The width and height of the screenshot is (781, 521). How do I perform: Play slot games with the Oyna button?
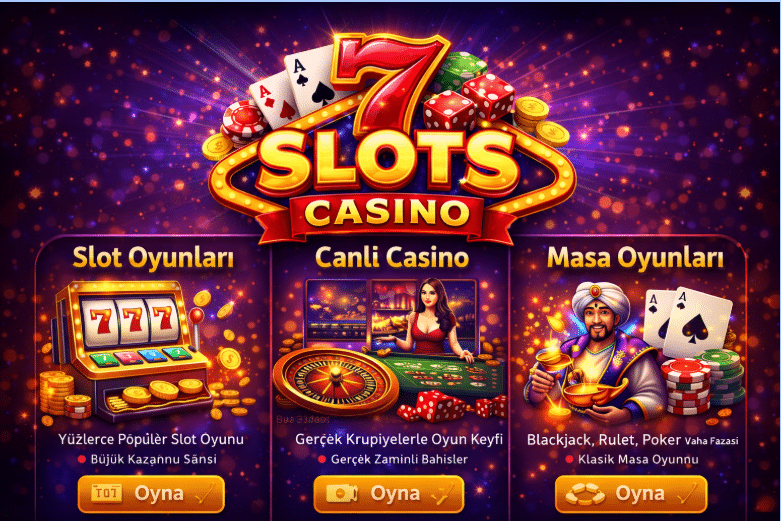click(151, 494)
